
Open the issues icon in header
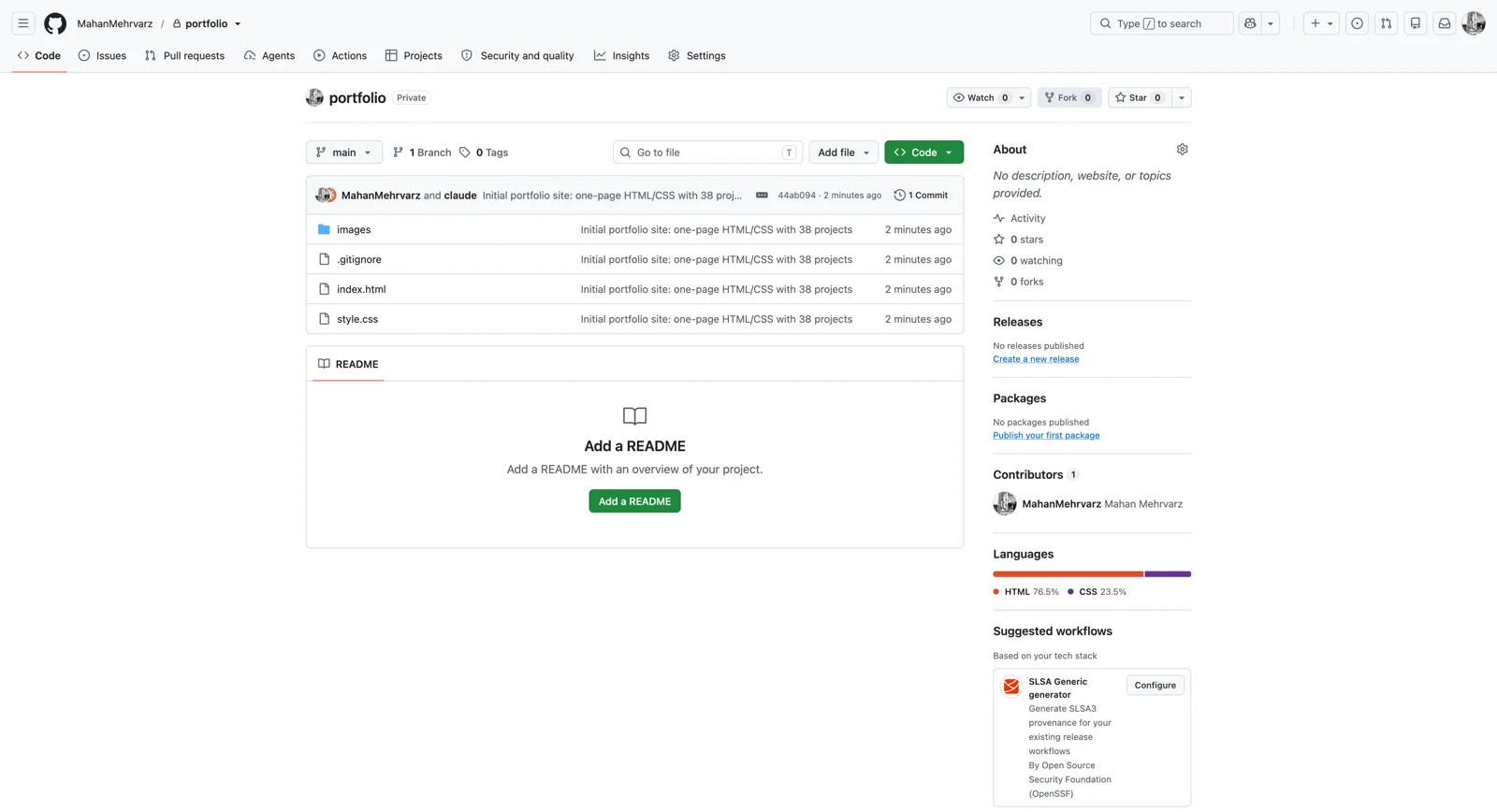coord(1357,23)
